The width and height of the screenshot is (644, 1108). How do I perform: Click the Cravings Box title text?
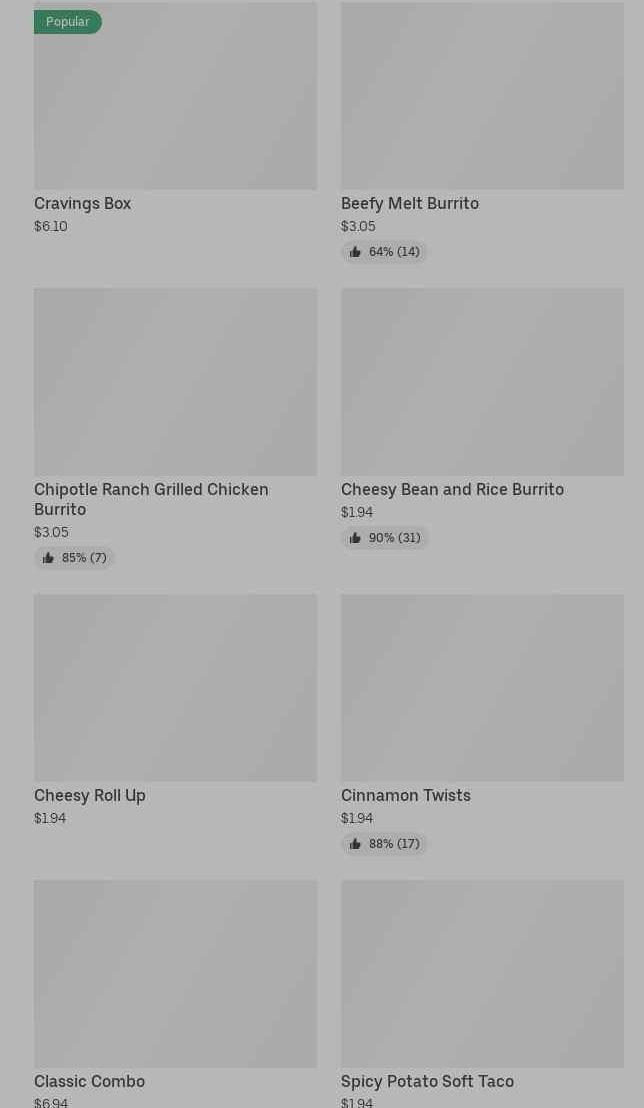click(83, 204)
